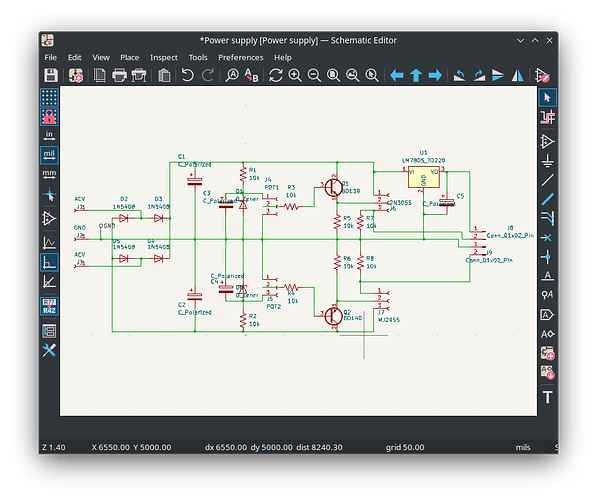597x500 pixels.
Task: Open Find and Replace tool
Action: click(252, 75)
